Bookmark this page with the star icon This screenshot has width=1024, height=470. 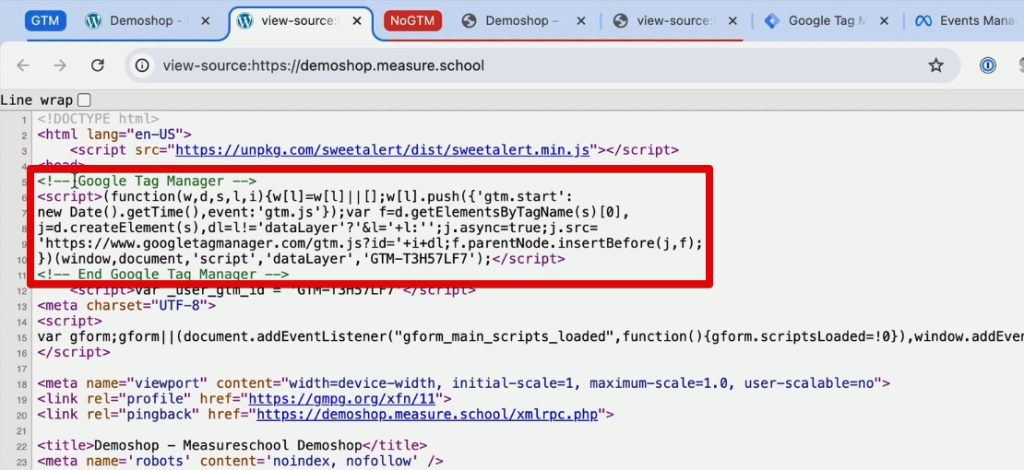tap(936, 65)
